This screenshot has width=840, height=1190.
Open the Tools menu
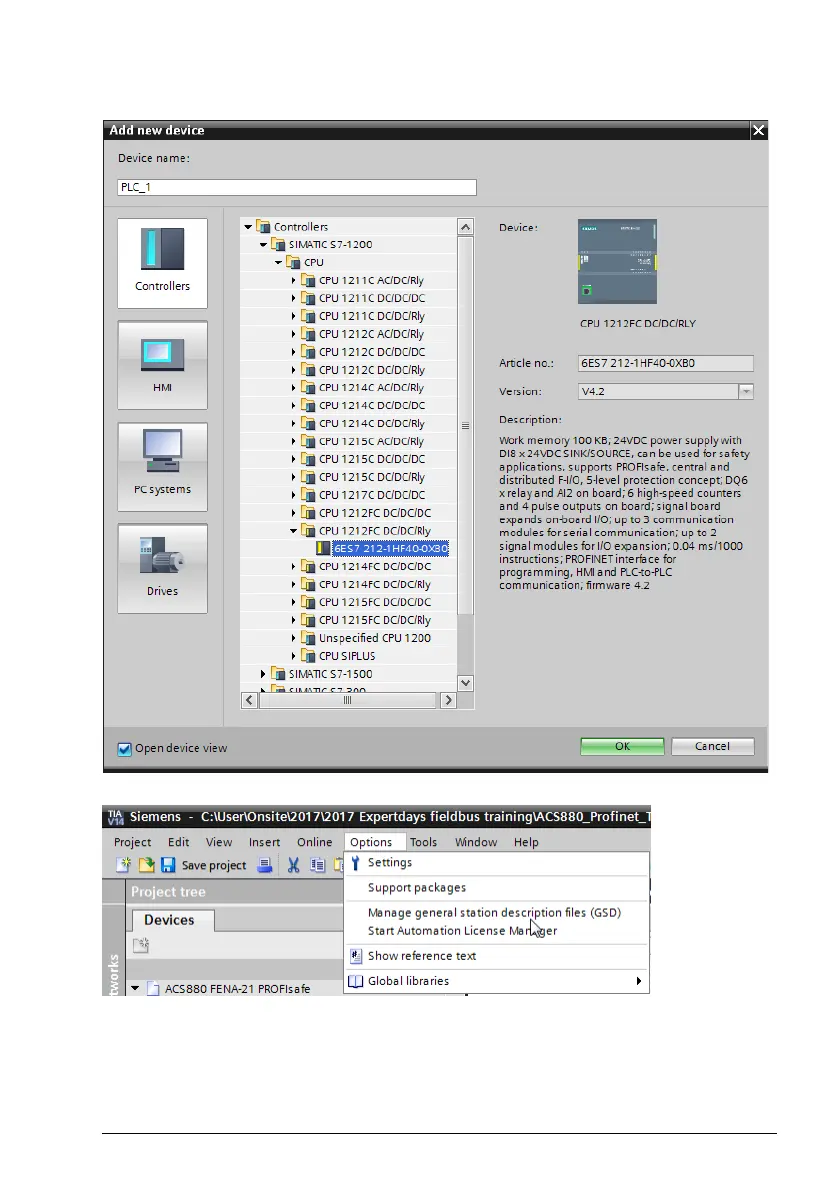pos(423,842)
